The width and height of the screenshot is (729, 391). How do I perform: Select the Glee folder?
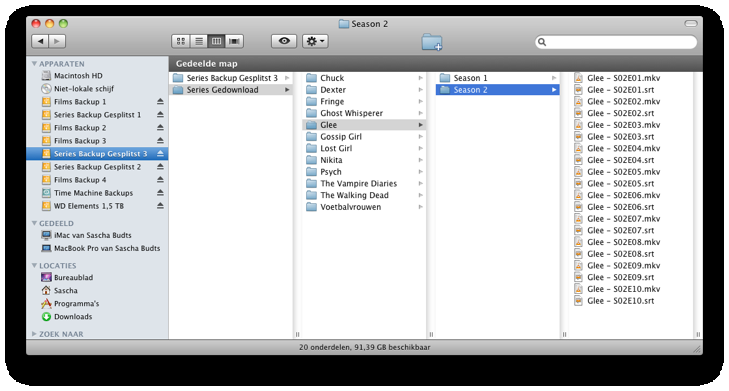pyautogui.click(x=364, y=125)
